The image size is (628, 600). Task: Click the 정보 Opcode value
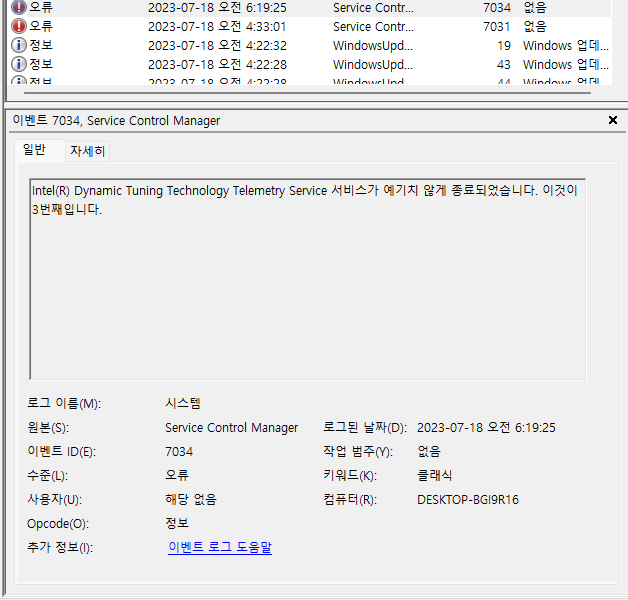pyautogui.click(x=177, y=523)
